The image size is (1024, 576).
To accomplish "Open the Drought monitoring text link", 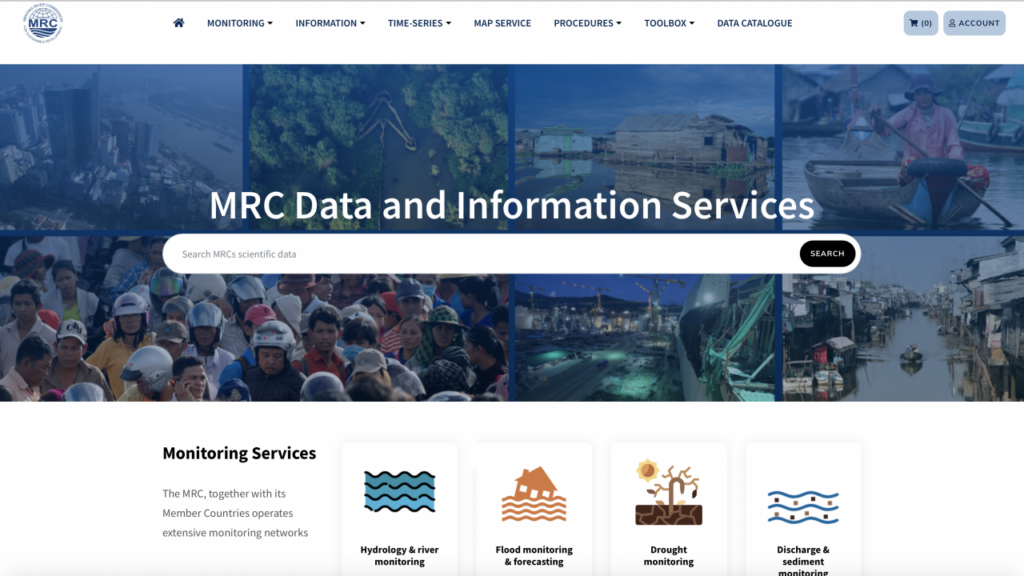I will pyautogui.click(x=668, y=556).
